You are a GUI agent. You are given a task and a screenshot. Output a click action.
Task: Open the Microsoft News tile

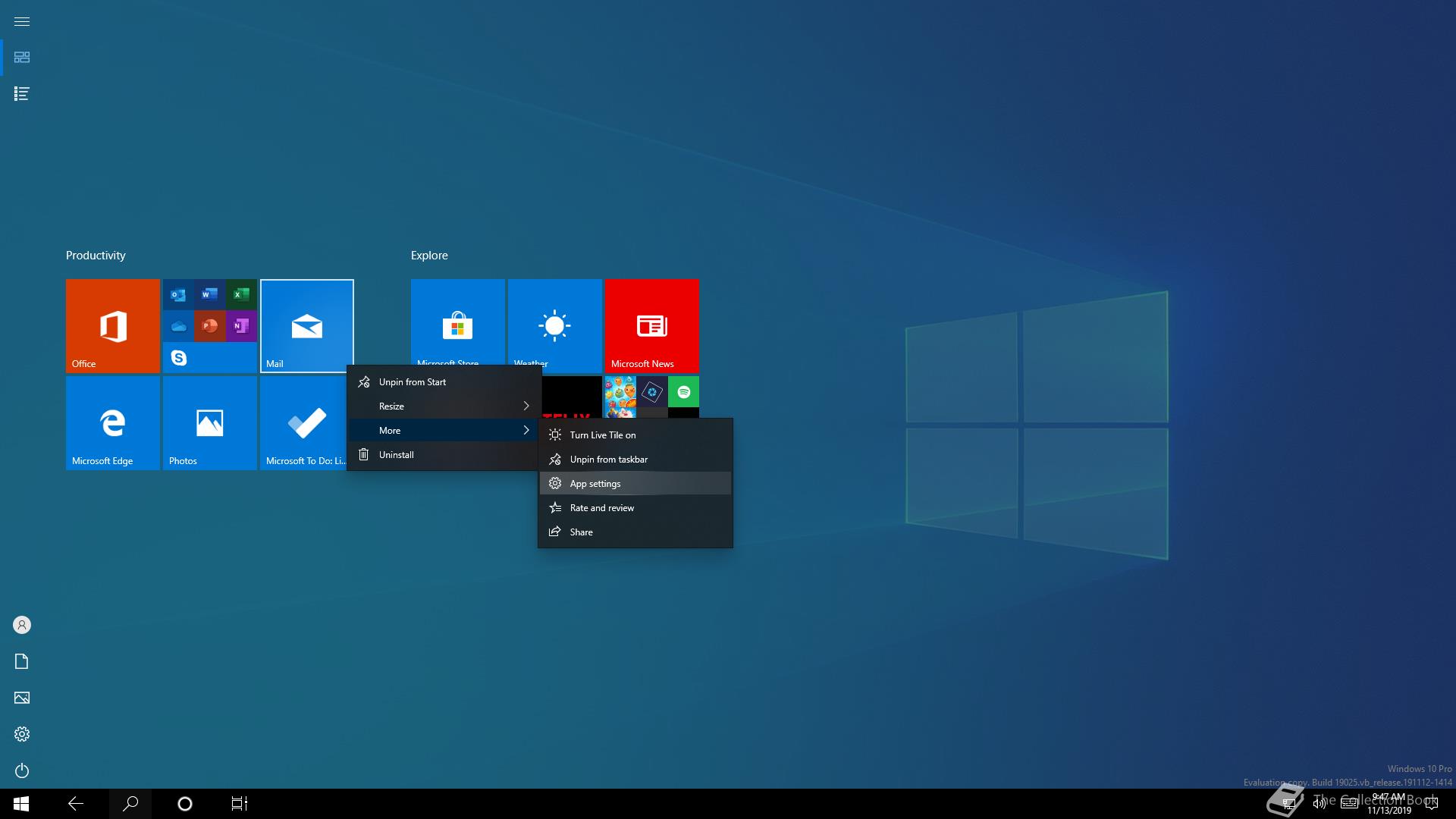tap(651, 325)
